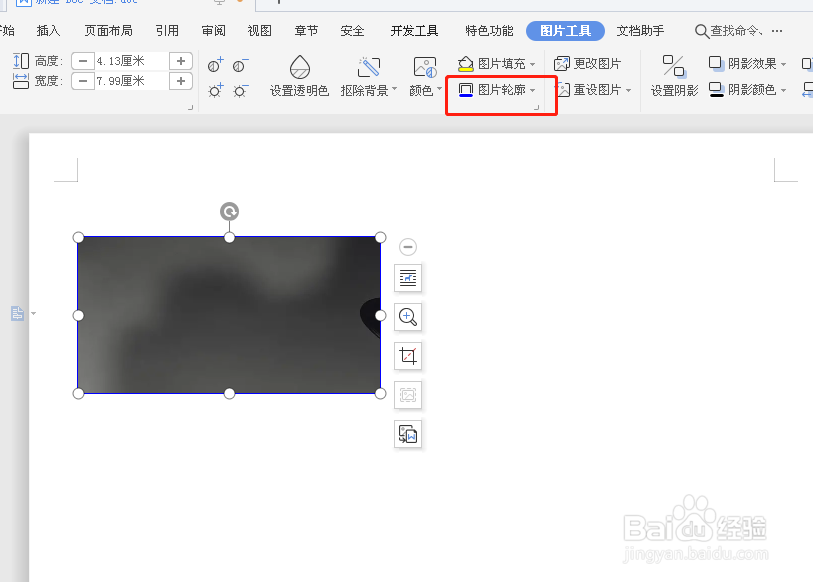
Task: Increase picture height with plus button
Action: tap(181, 61)
